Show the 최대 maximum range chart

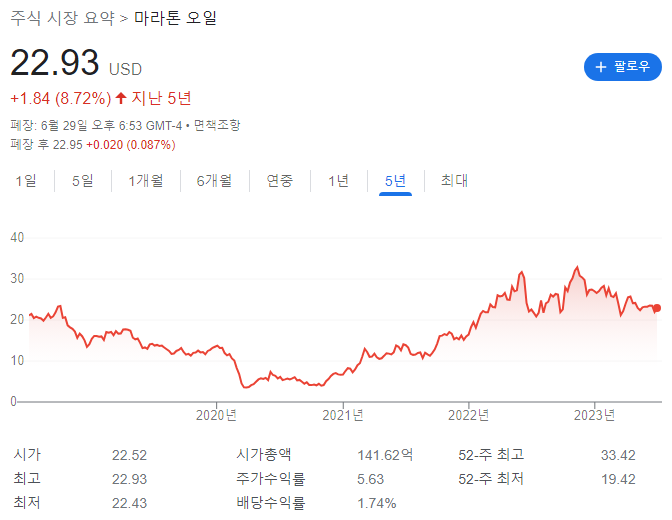coord(454,180)
